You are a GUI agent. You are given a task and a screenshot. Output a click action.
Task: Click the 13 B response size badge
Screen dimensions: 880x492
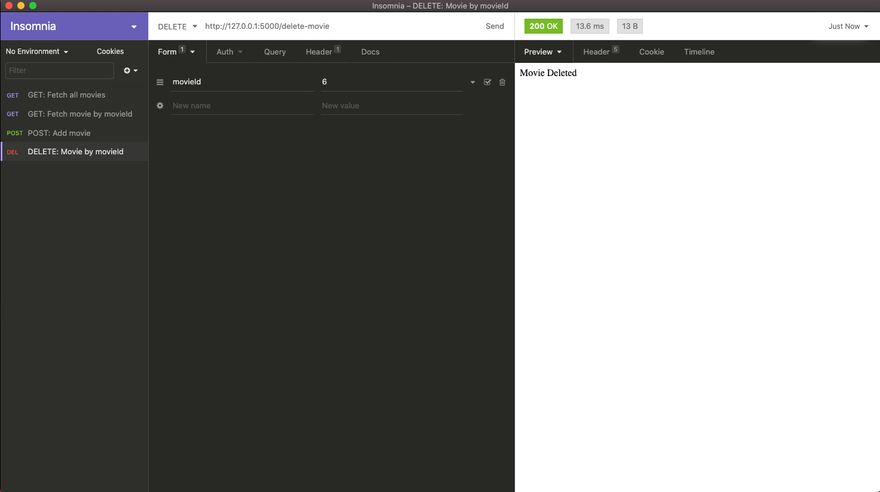(x=630, y=26)
